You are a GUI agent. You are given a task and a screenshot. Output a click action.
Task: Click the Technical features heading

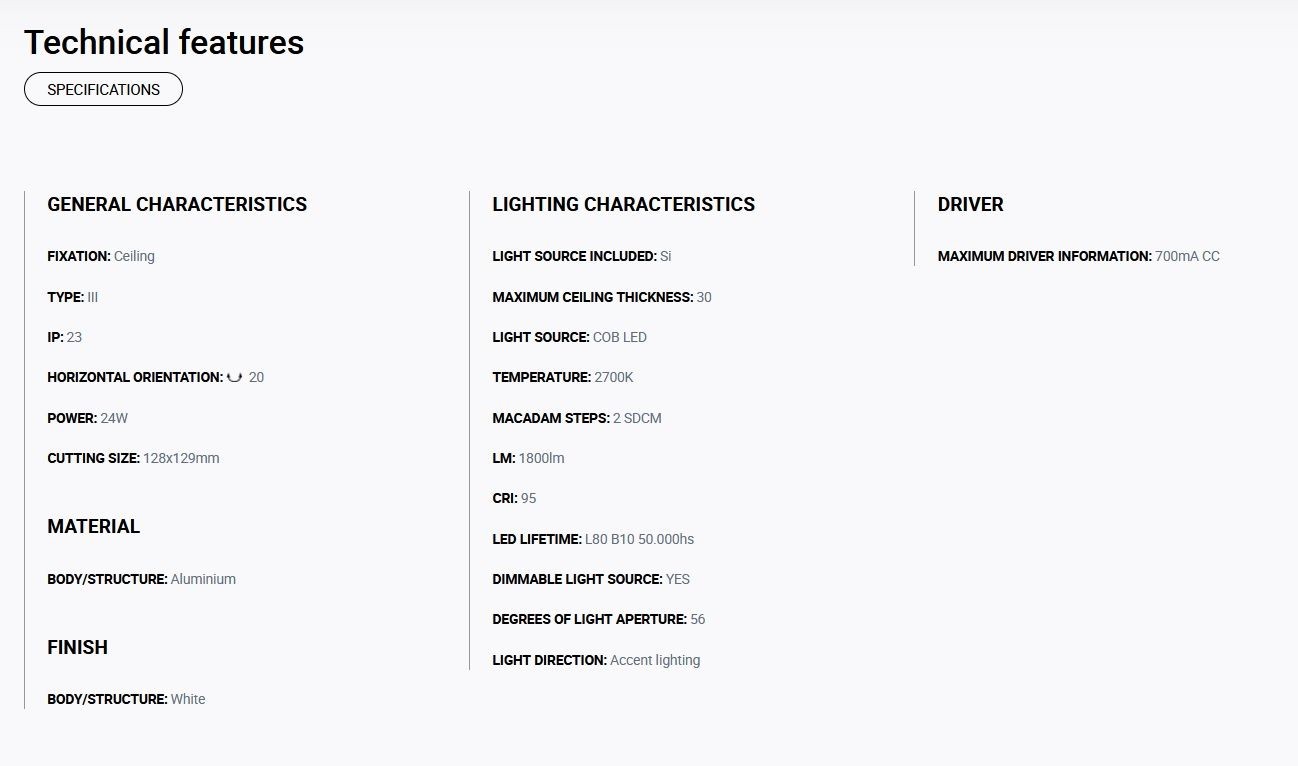(x=164, y=42)
